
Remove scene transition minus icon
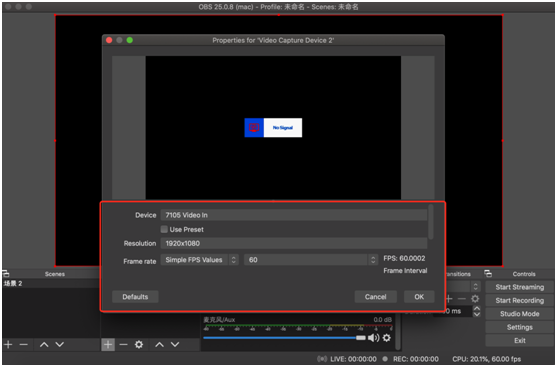pos(461,298)
